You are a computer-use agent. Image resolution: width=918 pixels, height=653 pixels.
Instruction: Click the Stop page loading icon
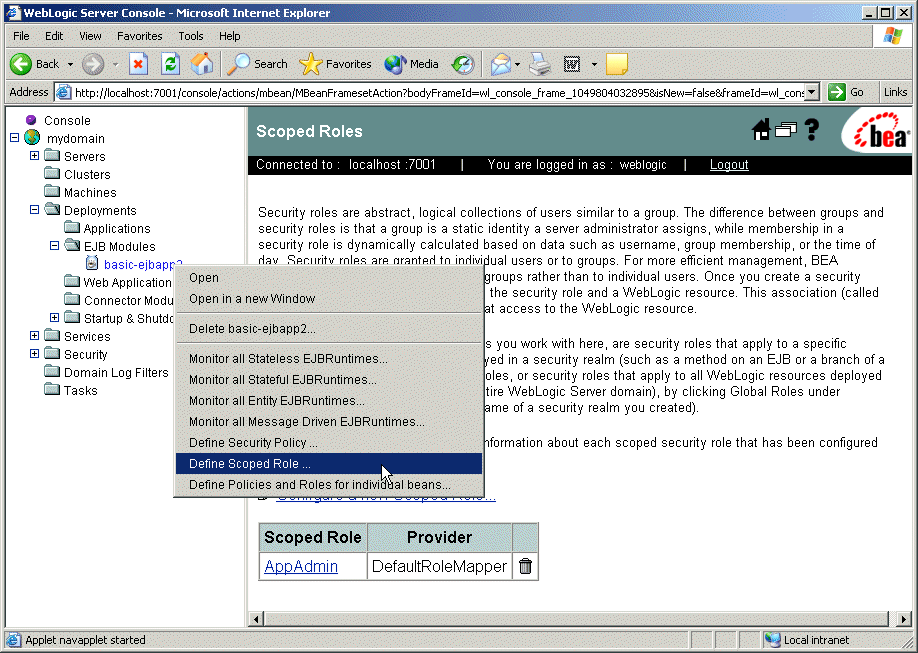[x=138, y=64]
